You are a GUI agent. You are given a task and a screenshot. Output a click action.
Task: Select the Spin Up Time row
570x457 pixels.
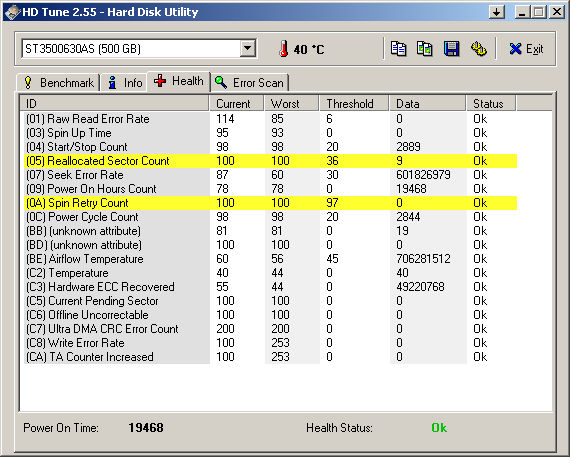tap(270, 133)
